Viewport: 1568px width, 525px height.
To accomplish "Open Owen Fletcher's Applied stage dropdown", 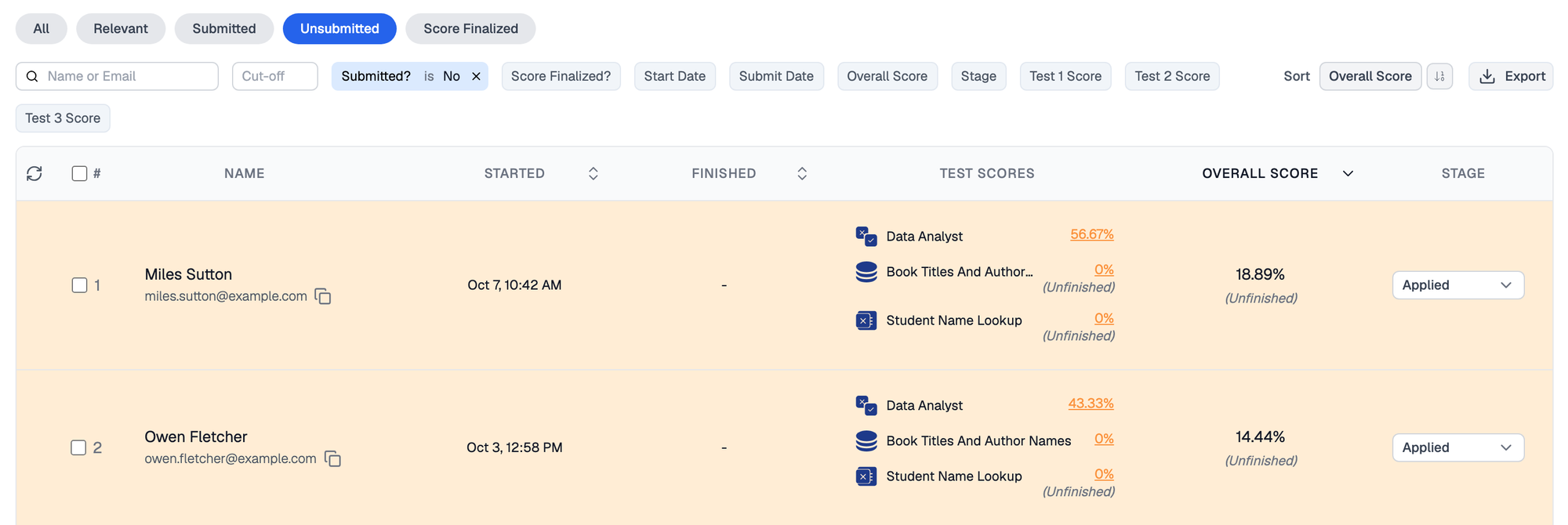I will pyautogui.click(x=1458, y=447).
